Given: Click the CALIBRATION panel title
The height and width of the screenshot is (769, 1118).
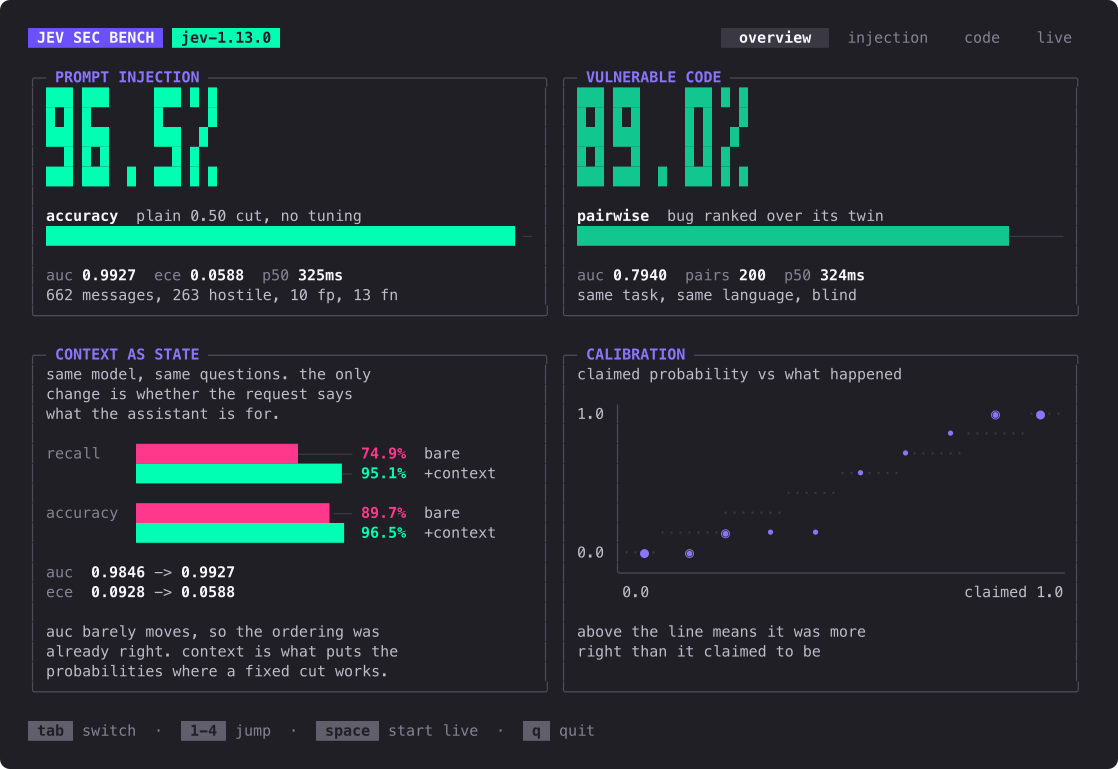Looking at the screenshot, I should [635, 354].
